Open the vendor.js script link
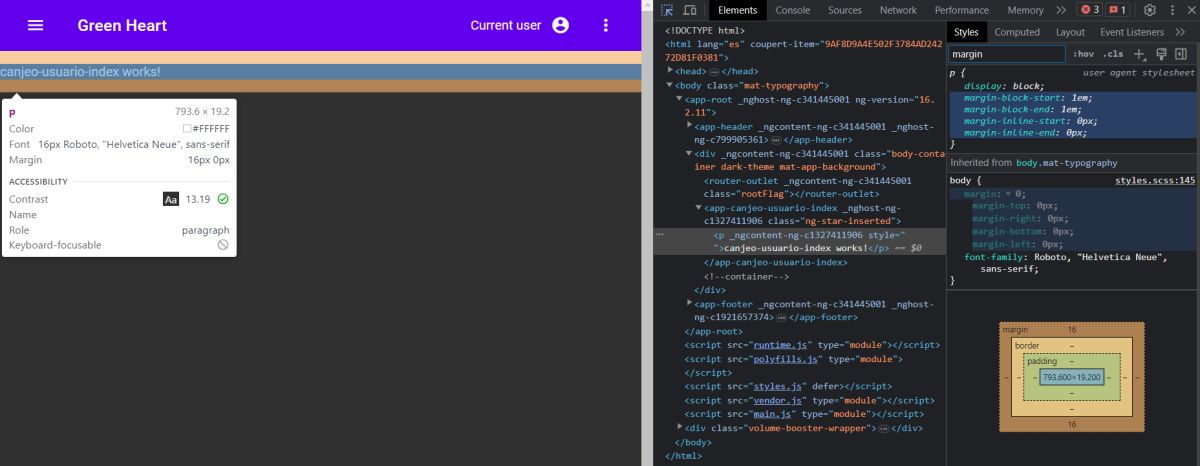The width and height of the screenshot is (1200, 466). coord(777,400)
